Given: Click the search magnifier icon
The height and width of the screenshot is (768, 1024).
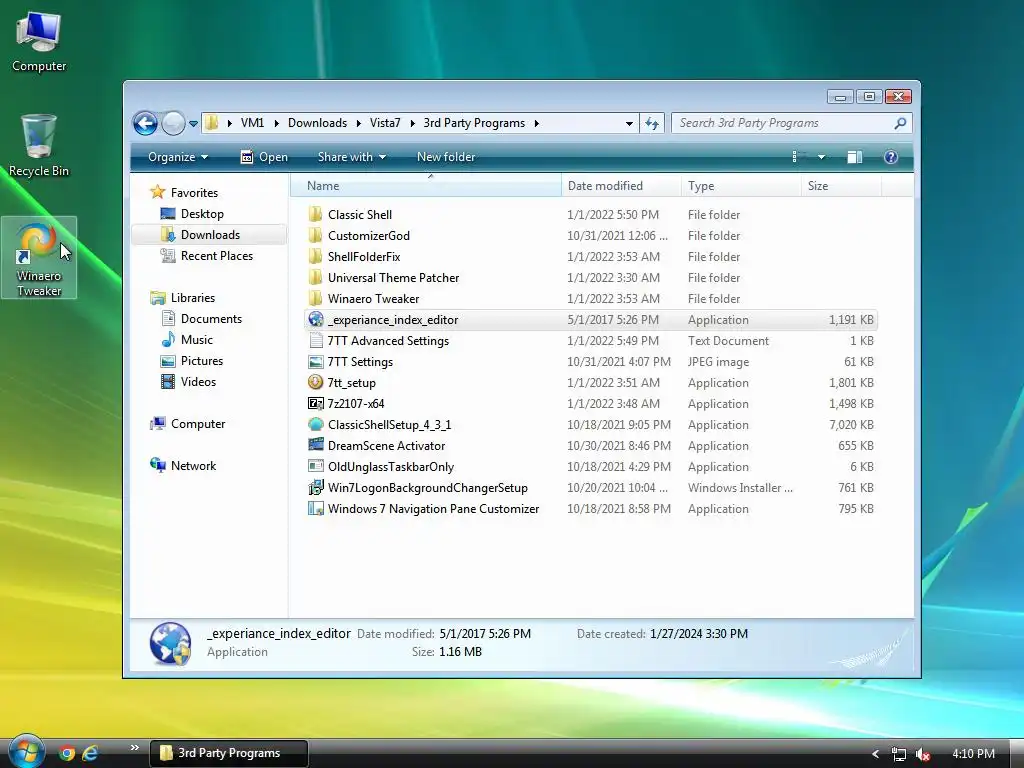Looking at the screenshot, I should coord(900,123).
